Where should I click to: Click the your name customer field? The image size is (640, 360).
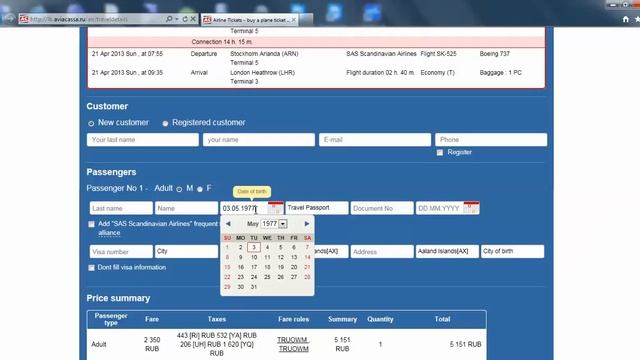tap(259, 140)
